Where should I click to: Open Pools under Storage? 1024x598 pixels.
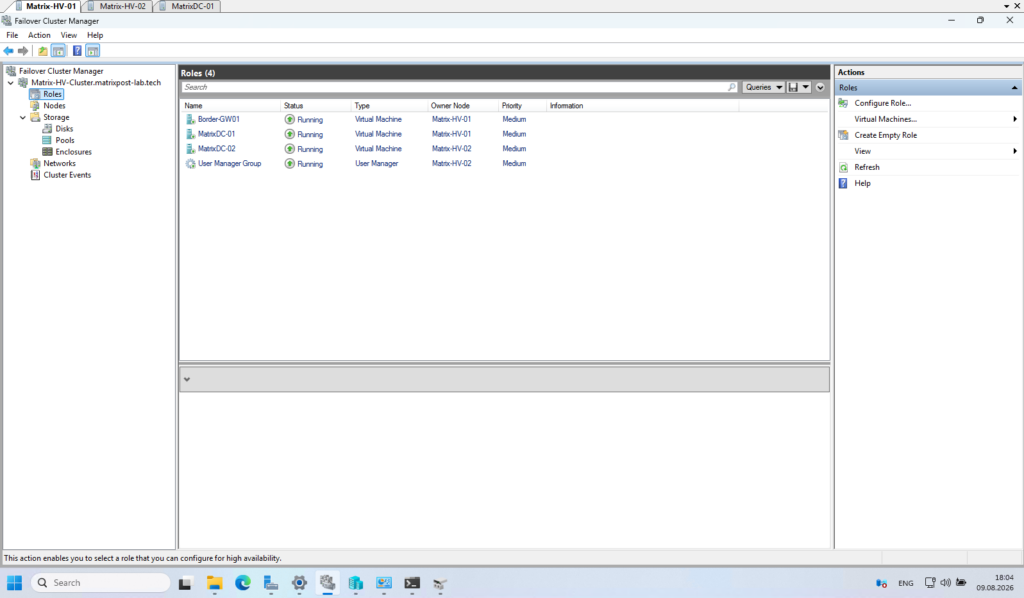point(65,140)
